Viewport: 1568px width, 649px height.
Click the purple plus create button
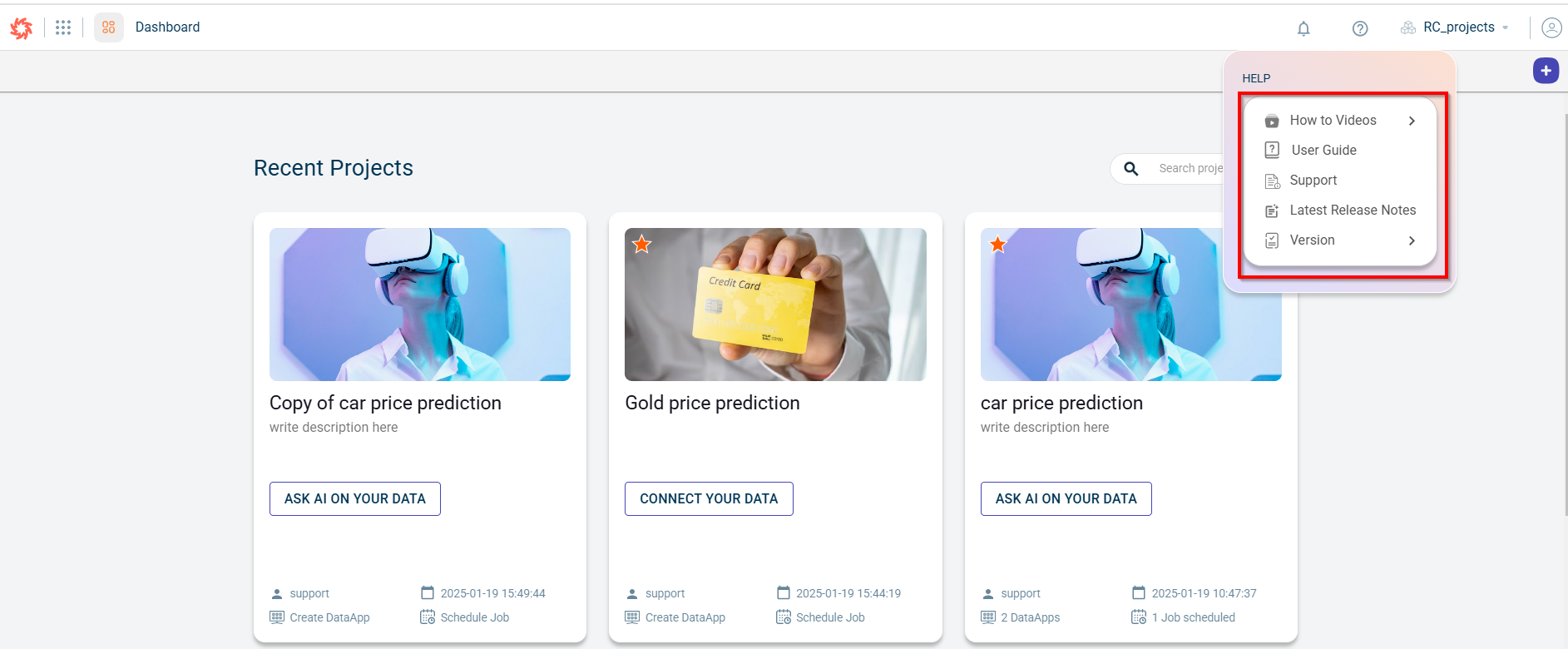click(1546, 71)
